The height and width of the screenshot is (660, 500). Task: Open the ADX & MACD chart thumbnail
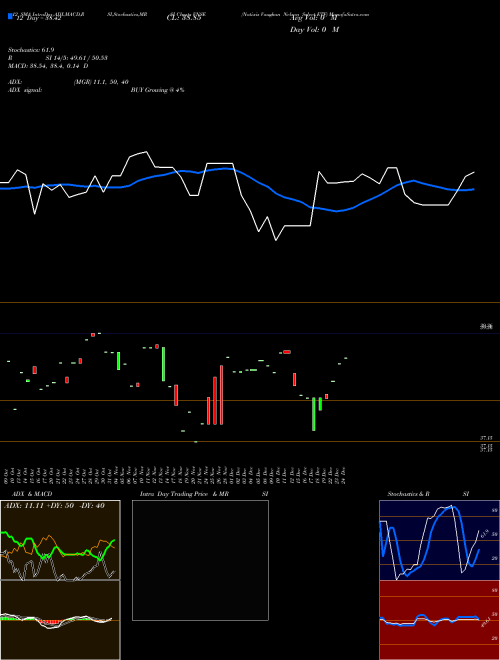pyautogui.click(x=60, y=540)
